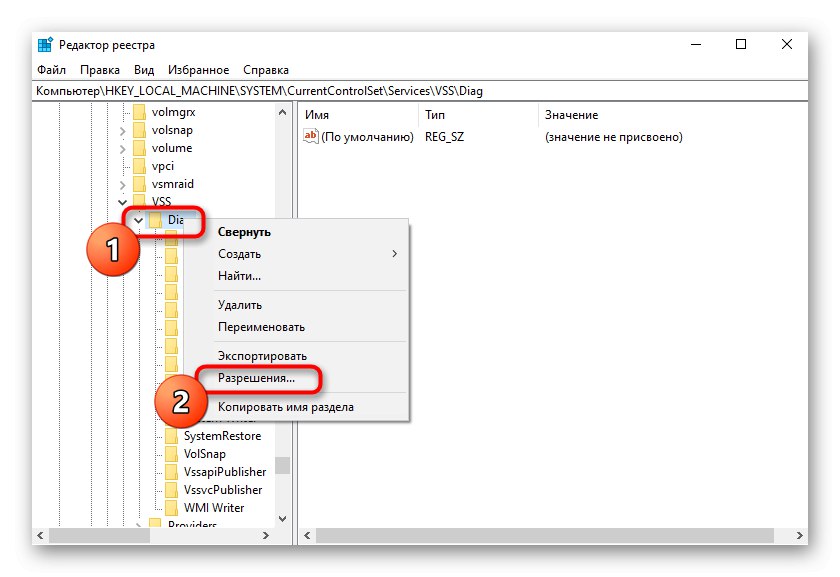
Task: Click the ab string value icon
Action: [x=311, y=136]
